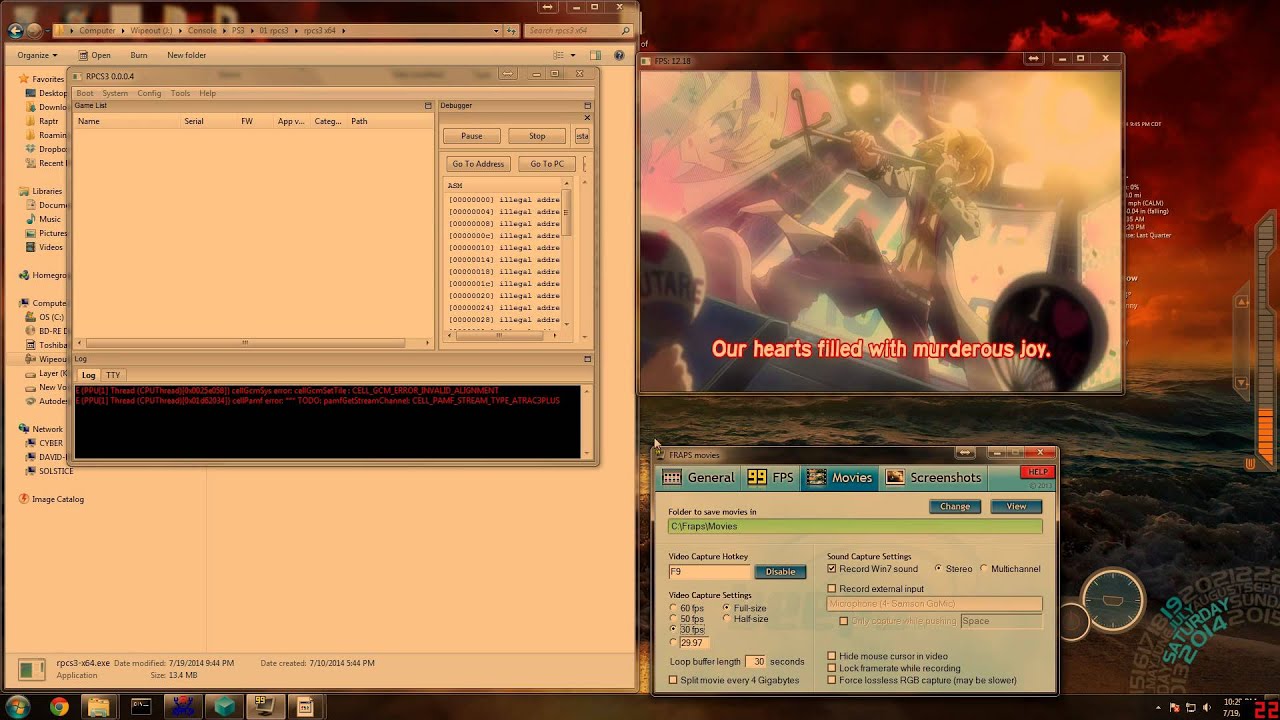The height and width of the screenshot is (720, 1280).
Task: Open the change-view dropdown arrow in Explorer
Action: (x=575, y=55)
